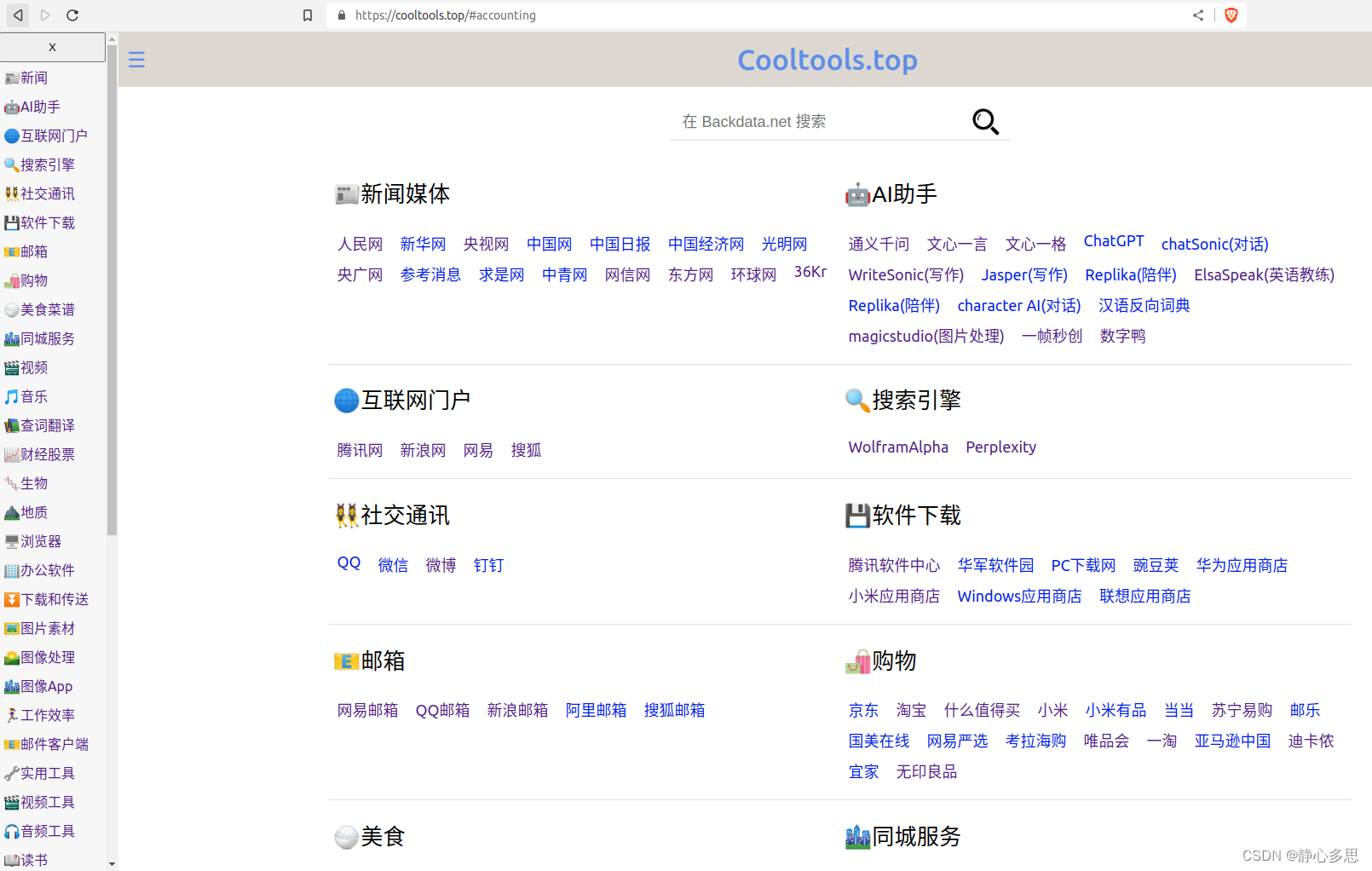Click the sidebar vertical scrollbar thumb

(x=112, y=290)
